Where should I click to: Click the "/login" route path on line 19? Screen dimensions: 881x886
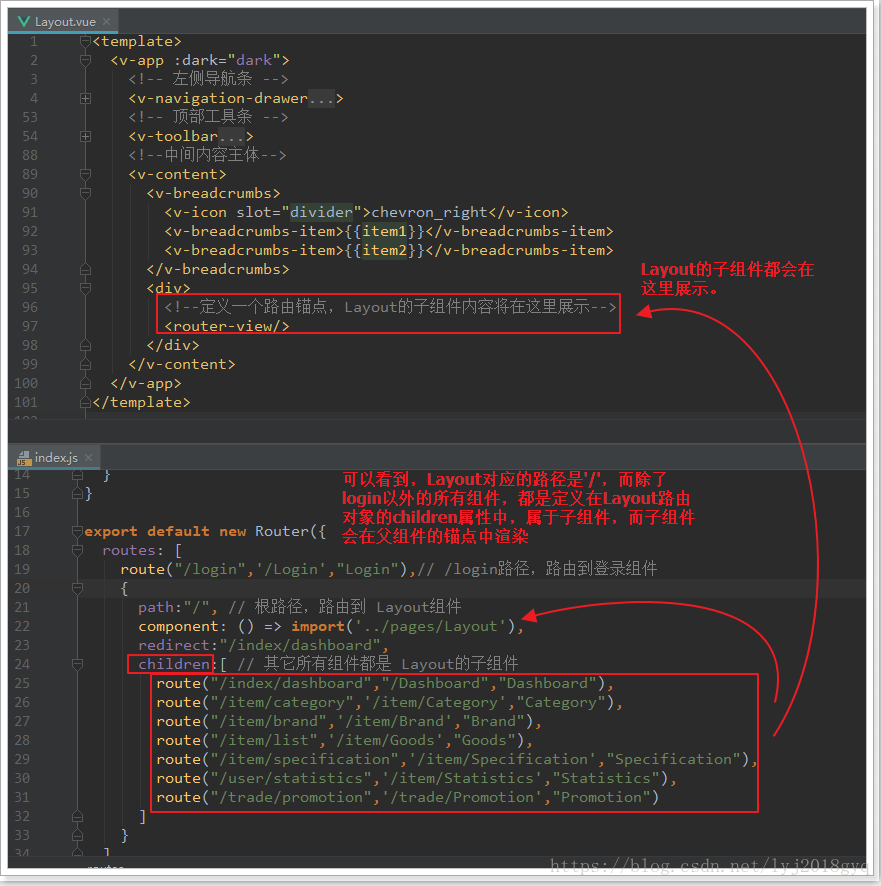point(210,569)
